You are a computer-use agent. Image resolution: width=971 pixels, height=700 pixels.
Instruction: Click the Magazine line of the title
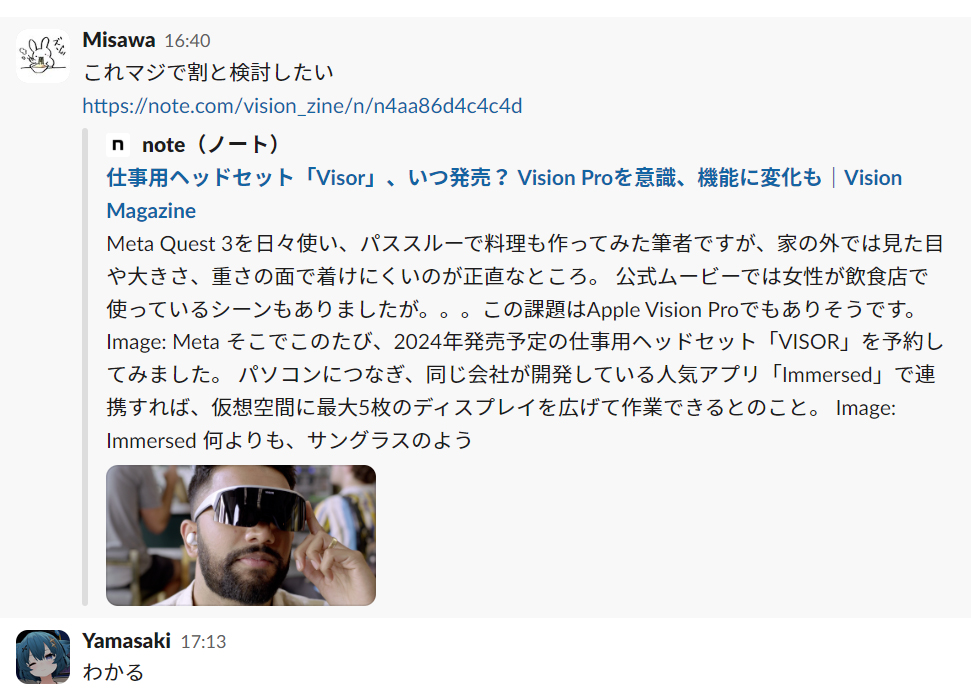tap(151, 211)
